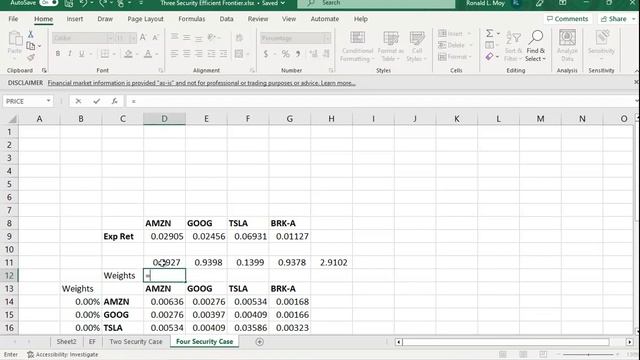
Task: Click the Borders icon in Font group
Action: pos(105,54)
